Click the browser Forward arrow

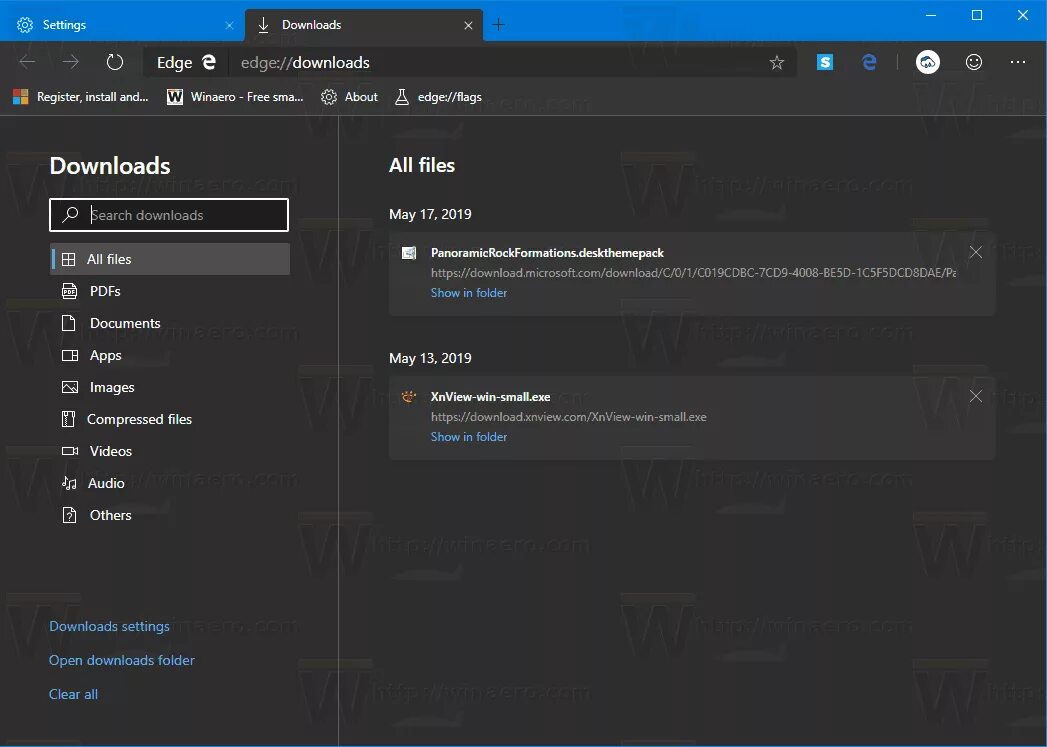71,62
